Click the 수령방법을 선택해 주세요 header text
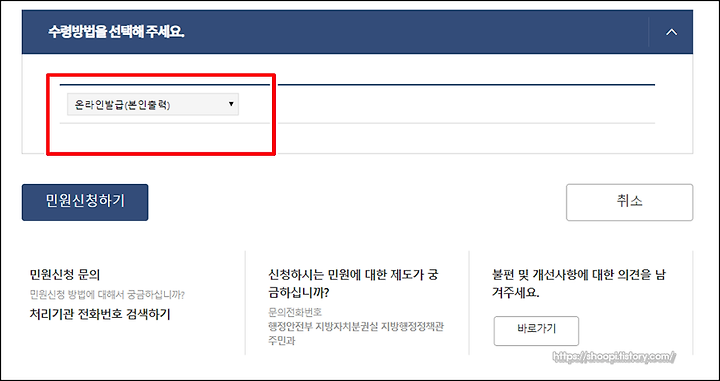 click(x=116, y=33)
